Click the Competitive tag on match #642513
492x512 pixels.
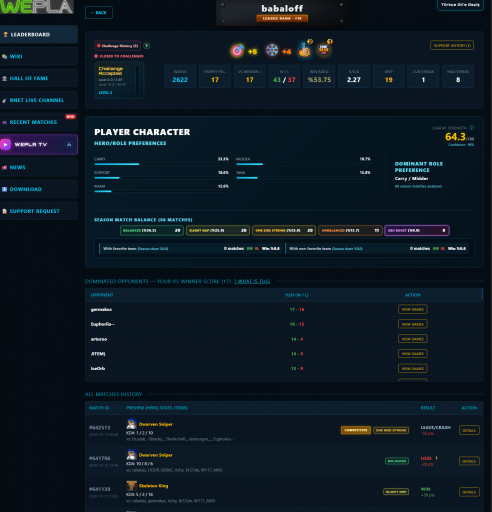click(356, 430)
